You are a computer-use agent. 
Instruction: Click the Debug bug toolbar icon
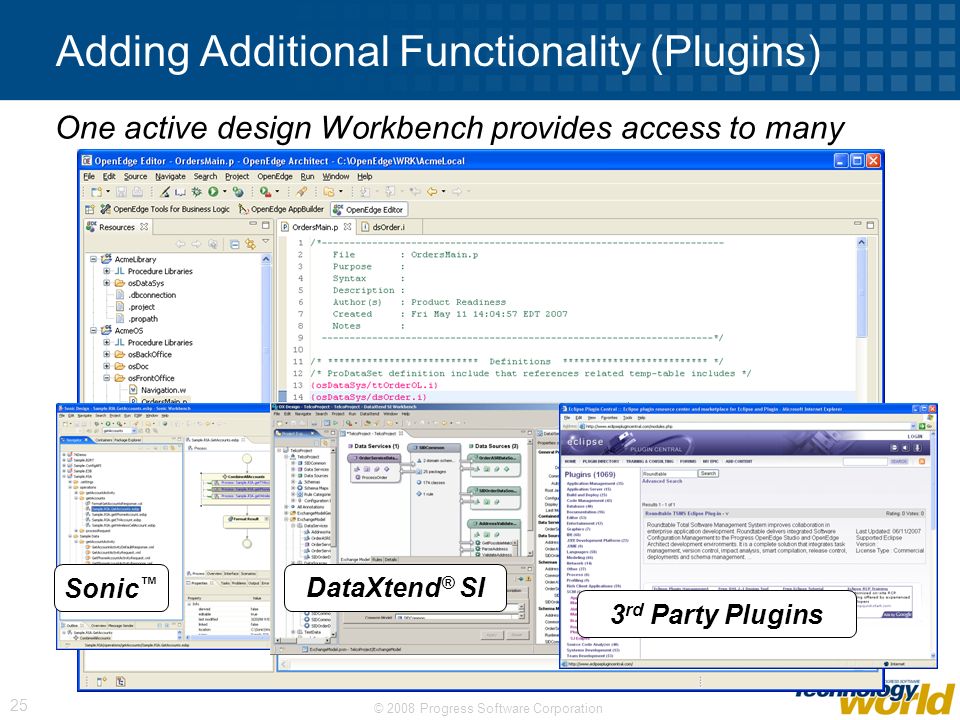(x=197, y=192)
